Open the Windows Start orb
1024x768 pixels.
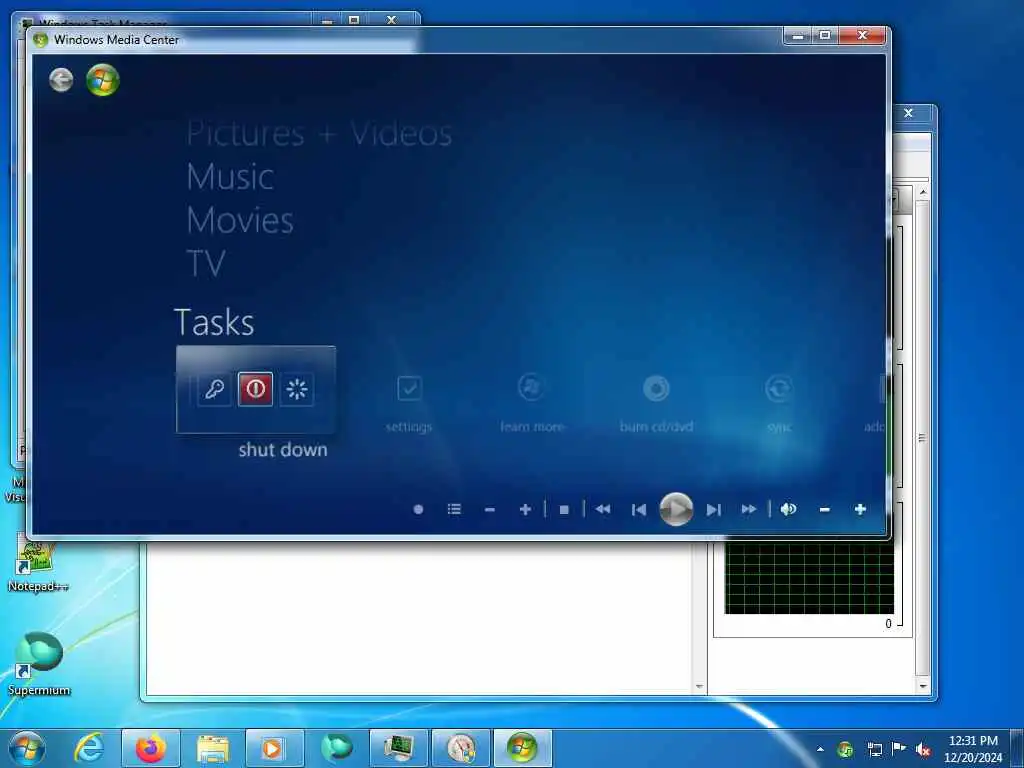(27, 748)
